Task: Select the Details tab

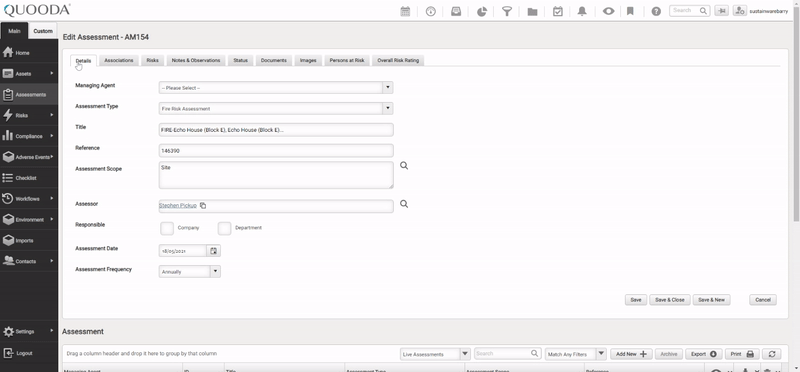Action: [x=83, y=61]
